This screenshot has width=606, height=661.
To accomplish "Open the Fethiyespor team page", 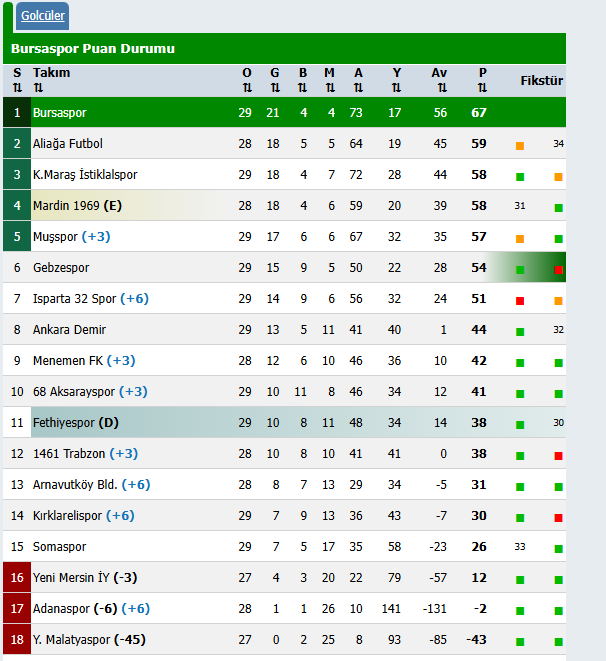I will 64,423.
